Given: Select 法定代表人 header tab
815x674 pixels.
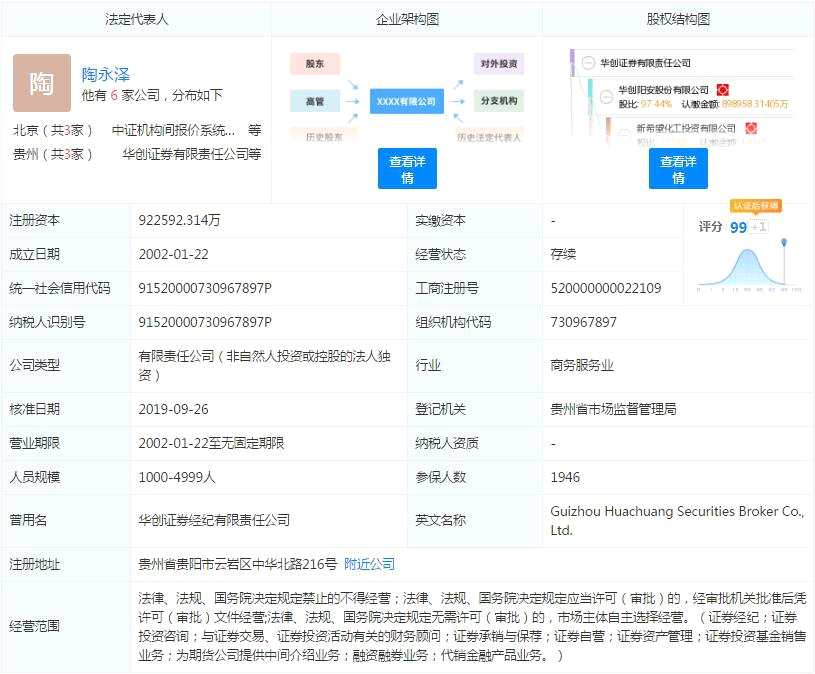Looking at the screenshot, I should click(136, 19).
